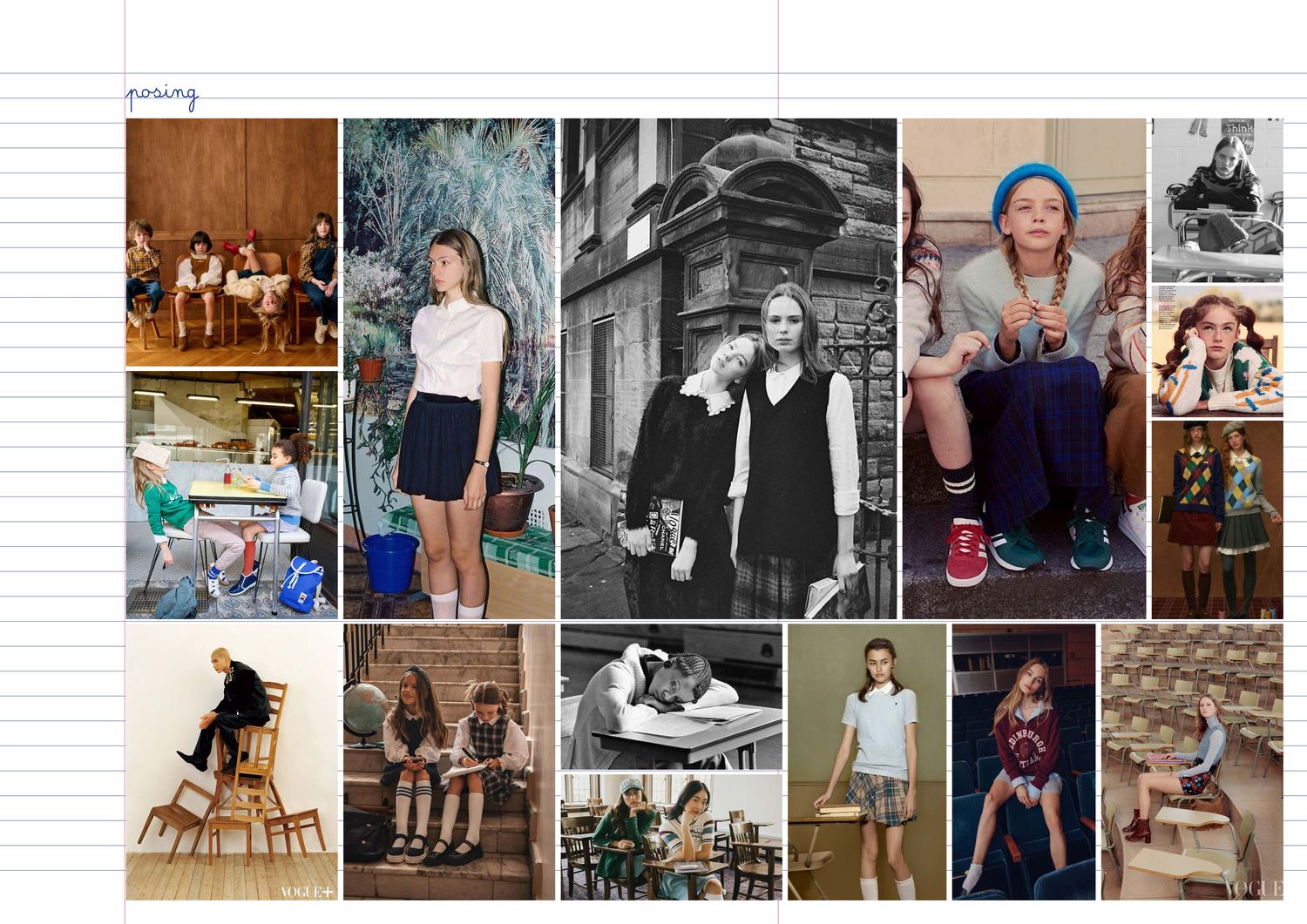Click the handwritten "posing" heading
The height and width of the screenshot is (924, 1307).
coord(163,96)
